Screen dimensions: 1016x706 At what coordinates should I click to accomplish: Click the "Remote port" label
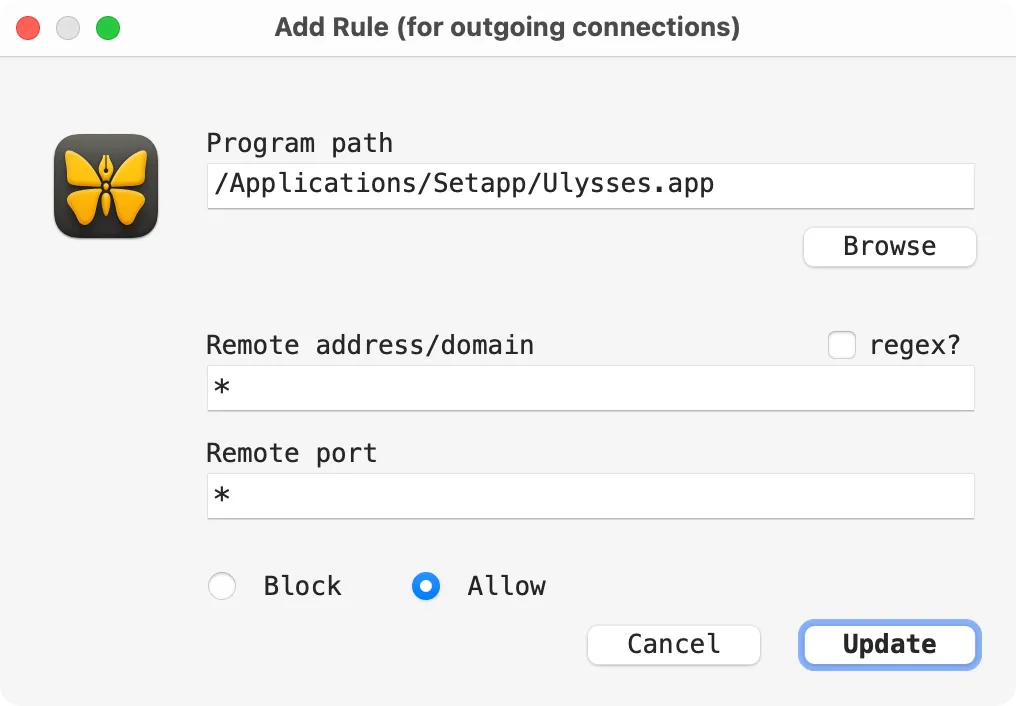[x=292, y=453]
